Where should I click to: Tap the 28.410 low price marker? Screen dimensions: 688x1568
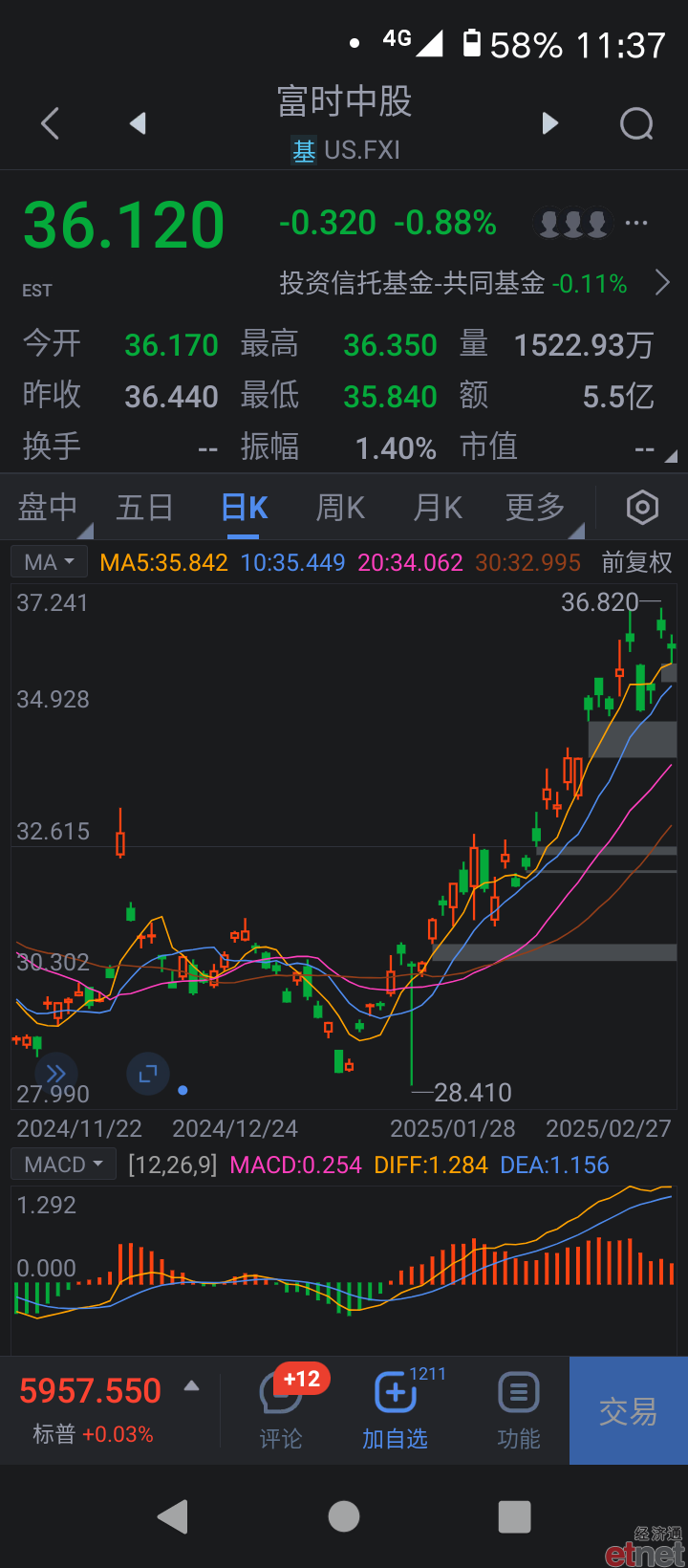point(473,1092)
